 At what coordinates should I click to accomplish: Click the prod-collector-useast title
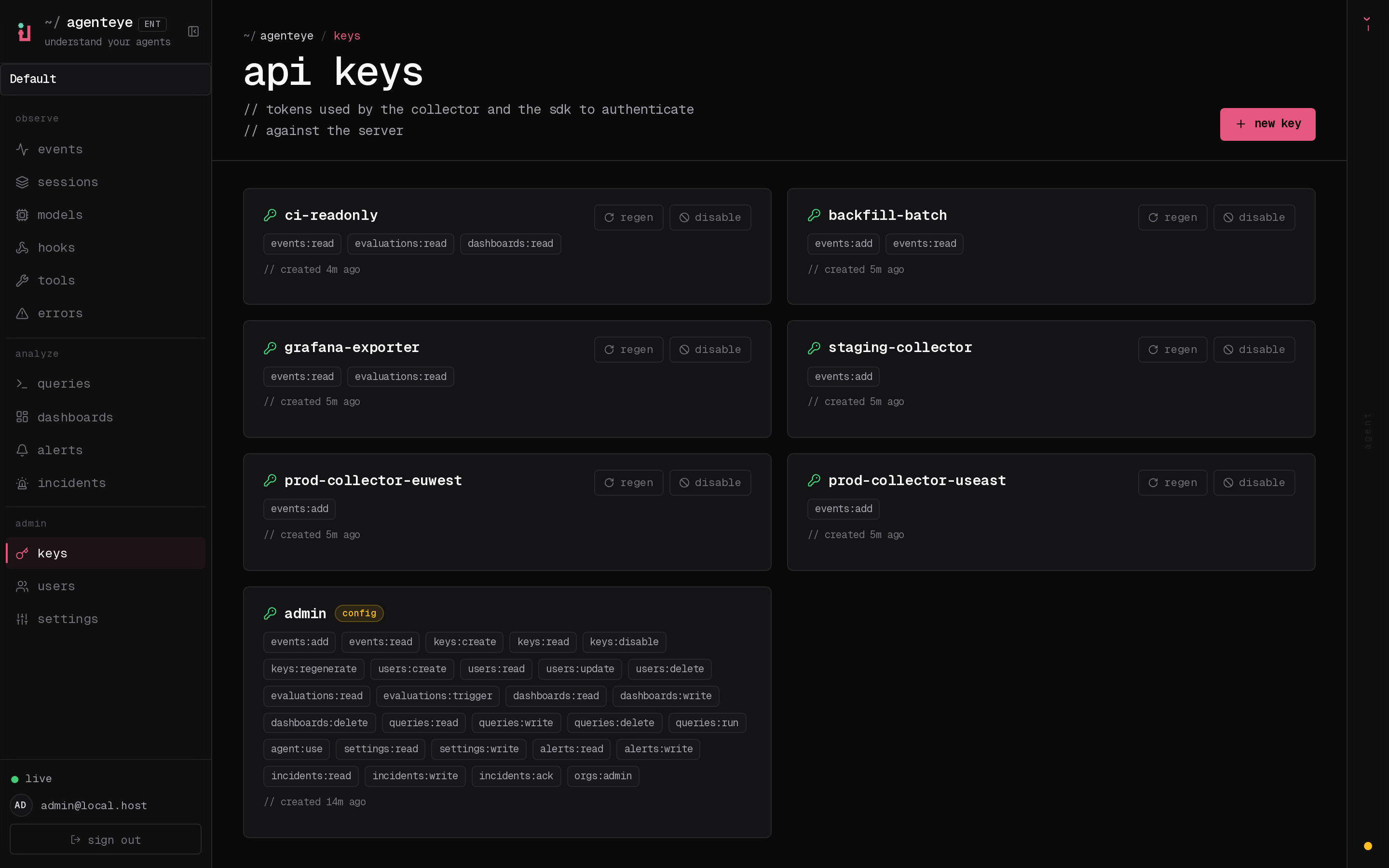[917, 480]
